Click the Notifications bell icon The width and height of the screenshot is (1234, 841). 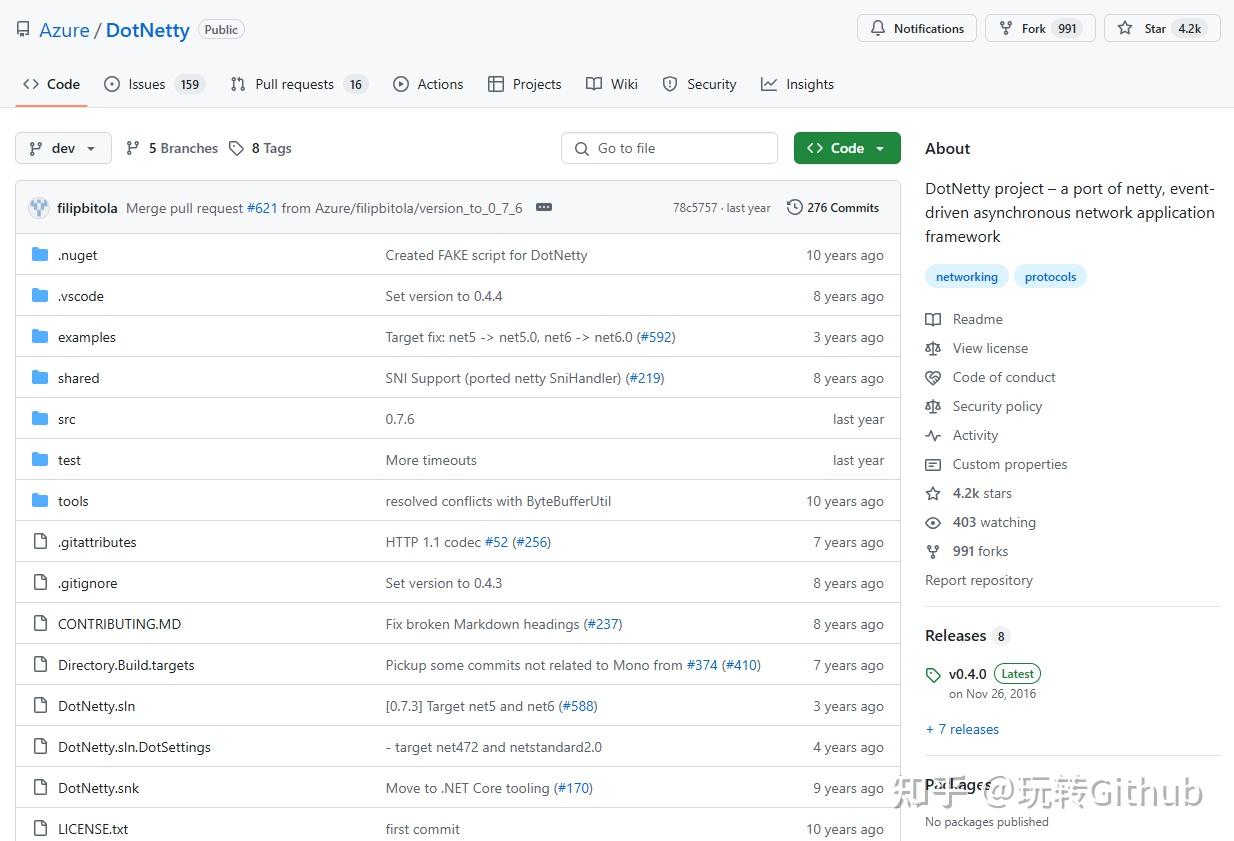coord(878,28)
